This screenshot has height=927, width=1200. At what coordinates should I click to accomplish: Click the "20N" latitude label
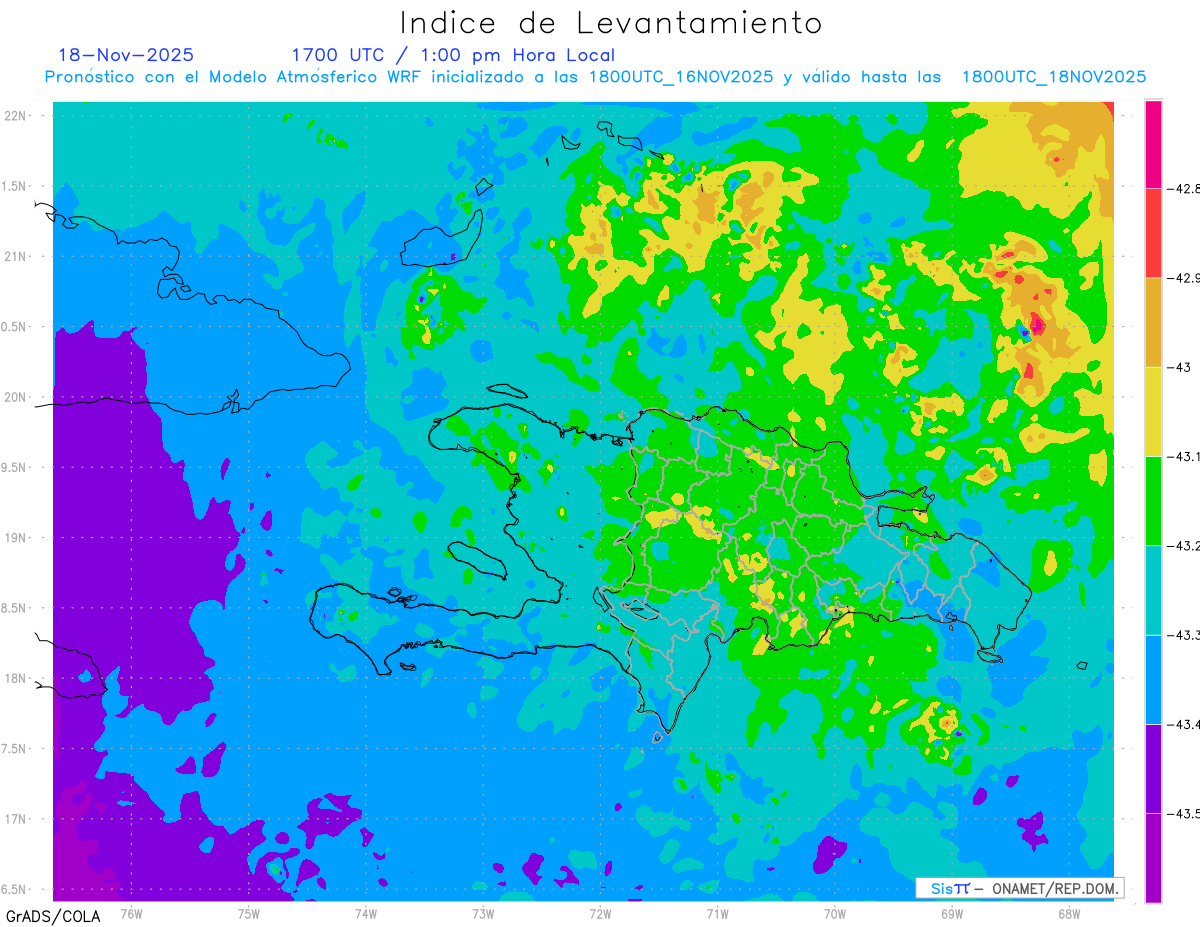tap(15, 397)
